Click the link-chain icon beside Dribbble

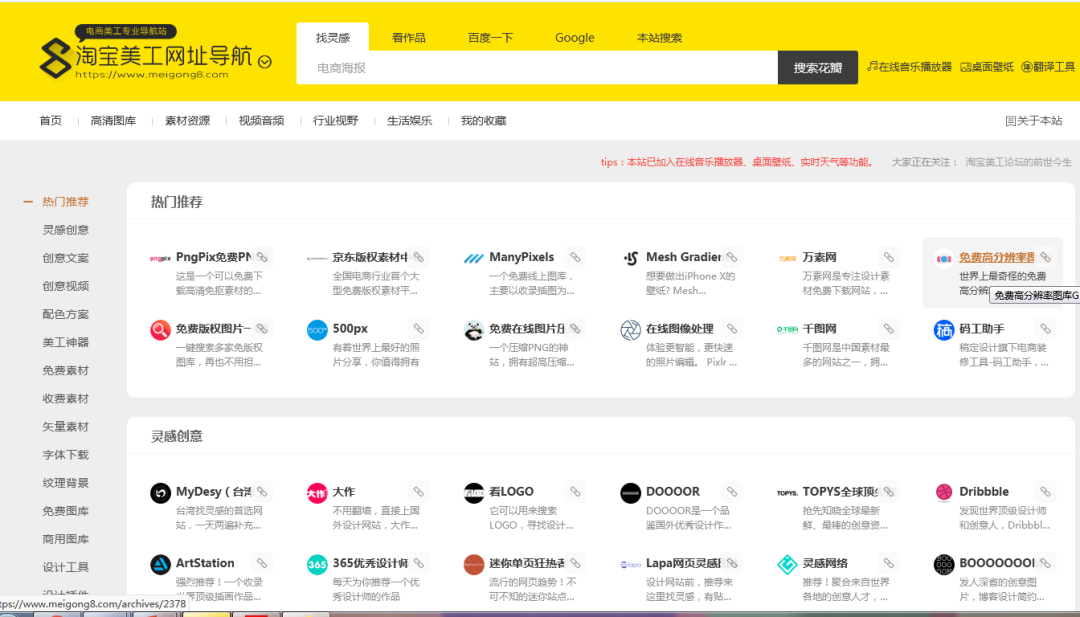(1045, 492)
